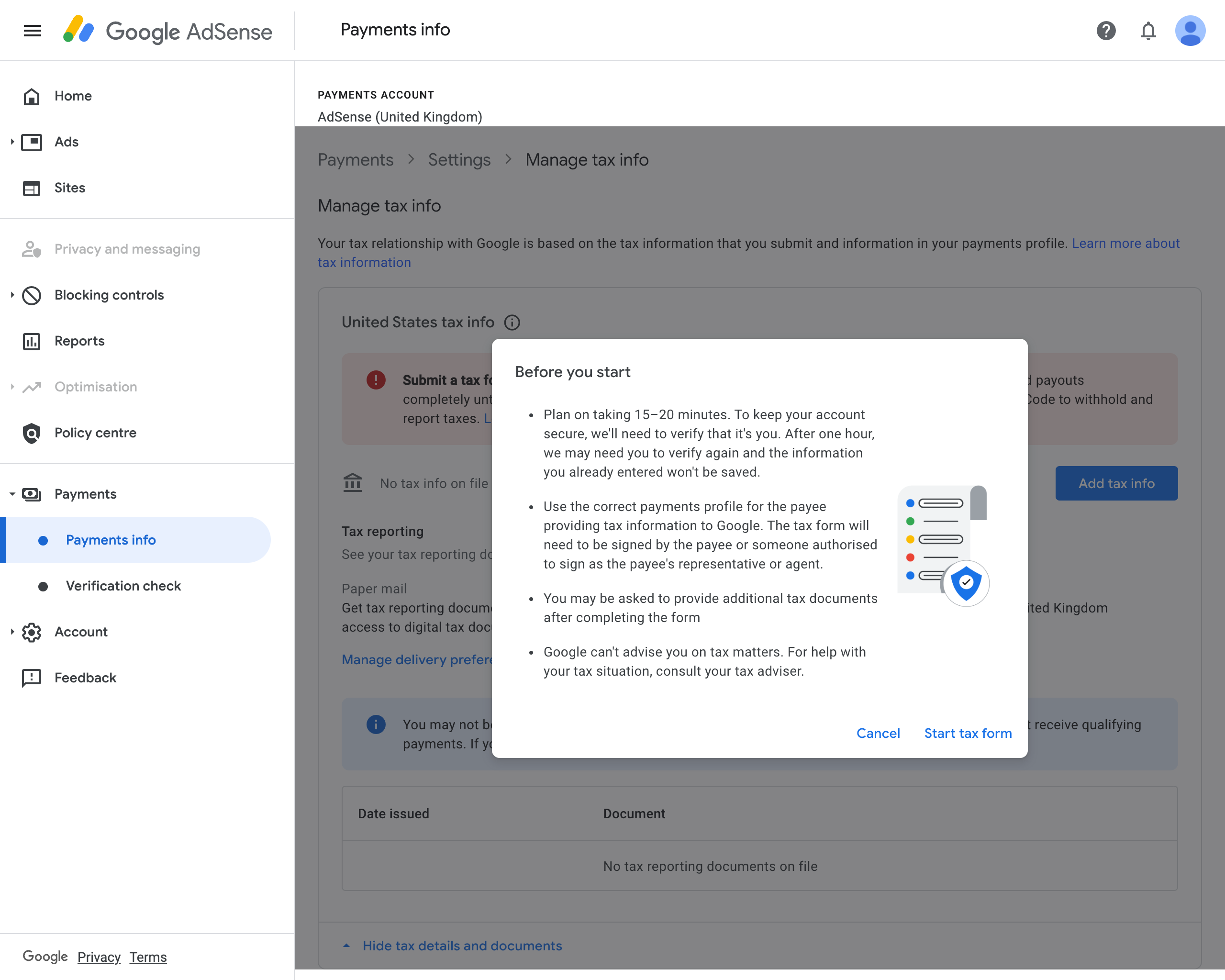Open the Policy centre
Image resolution: width=1225 pixels, height=980 pixels.
click(95, 432)
